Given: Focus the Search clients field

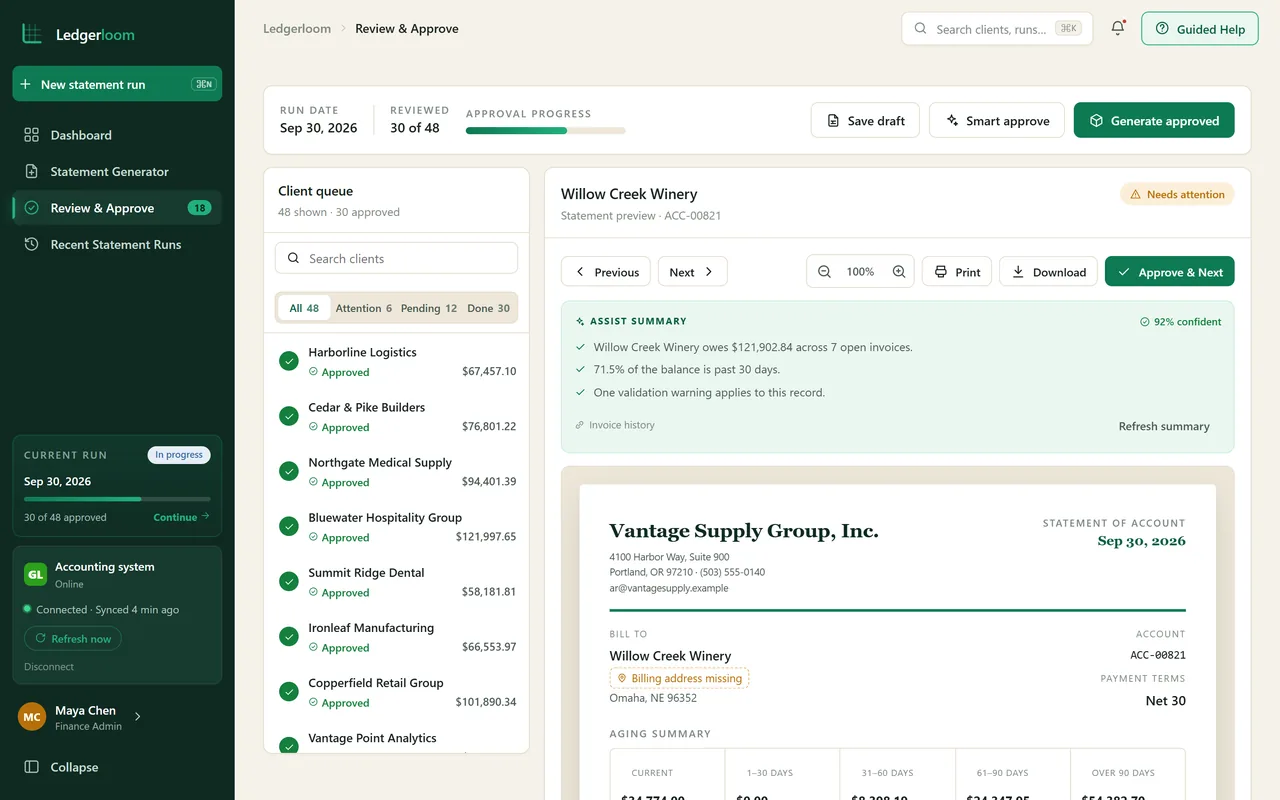Looking at the screenshot, I should tap(396, 258).
